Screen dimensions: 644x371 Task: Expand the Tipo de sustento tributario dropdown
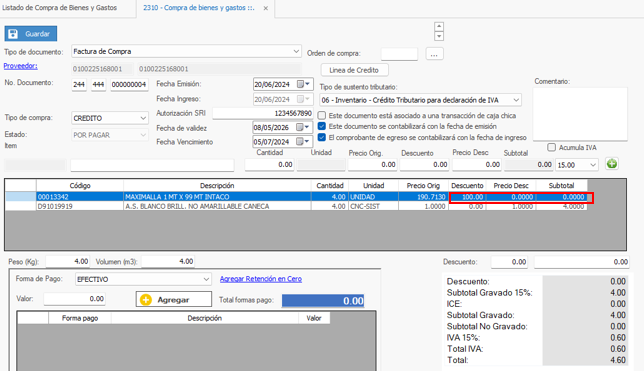click(516, 100)
